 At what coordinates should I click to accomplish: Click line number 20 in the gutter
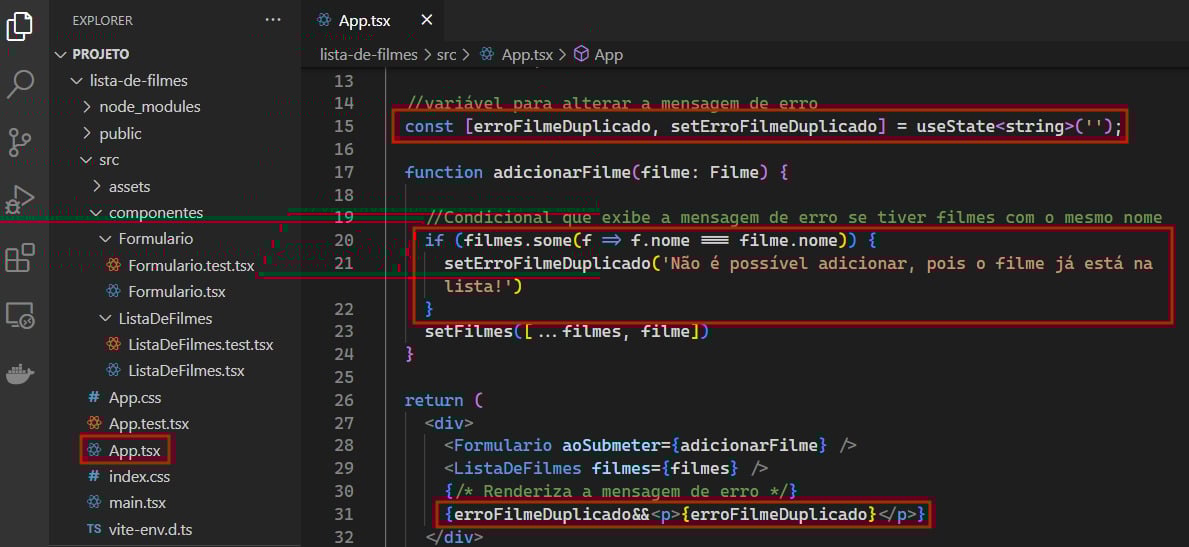344,240
